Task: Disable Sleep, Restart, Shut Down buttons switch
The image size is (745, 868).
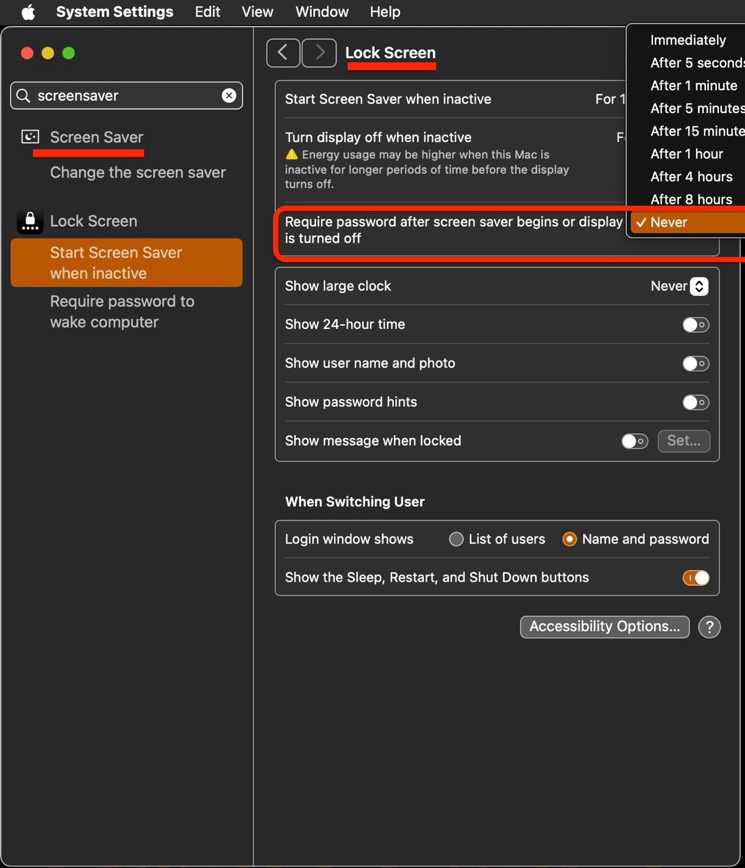Action: [x=696, y=578]
